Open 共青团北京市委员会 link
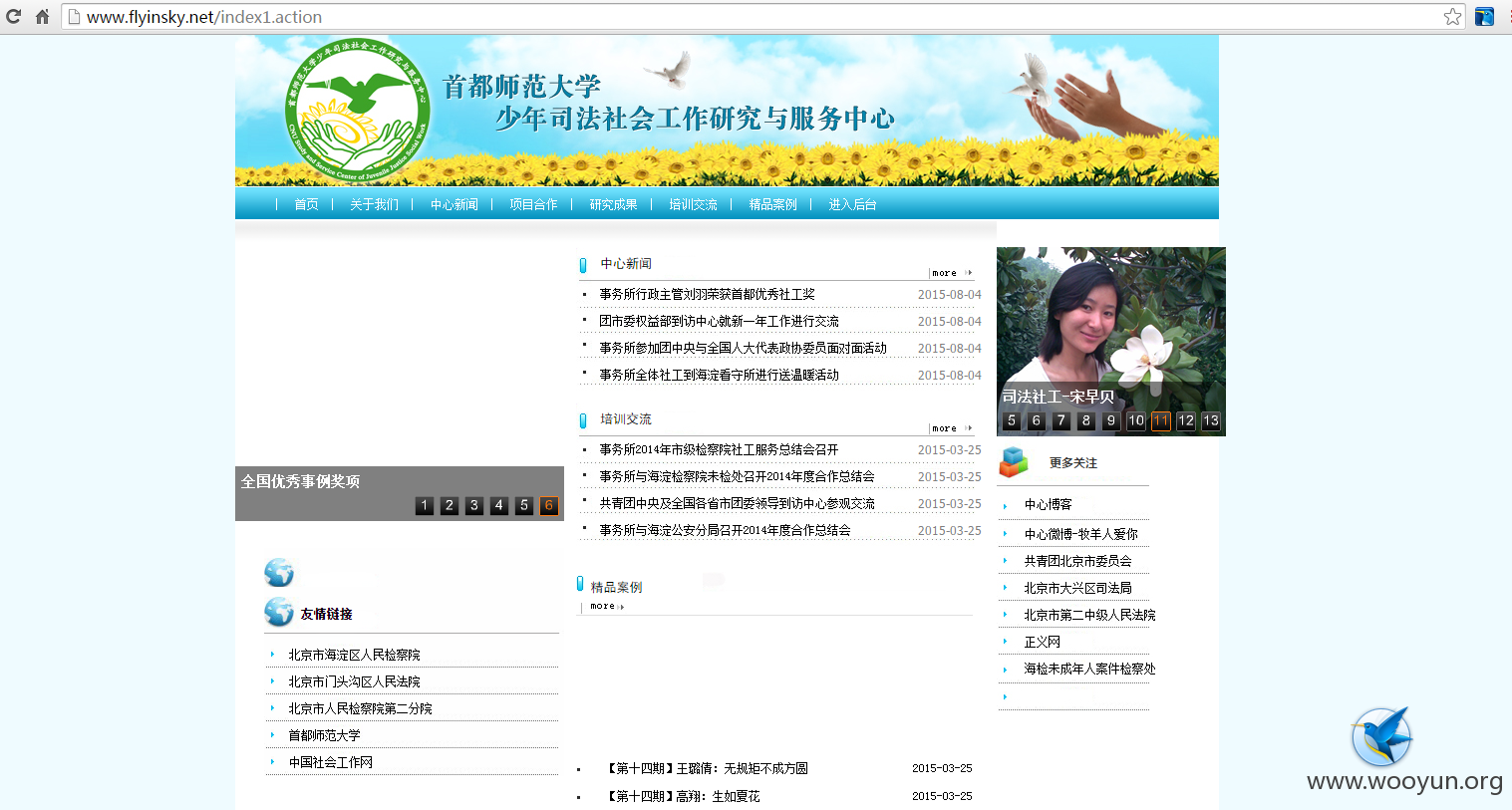 (1077, 561)
